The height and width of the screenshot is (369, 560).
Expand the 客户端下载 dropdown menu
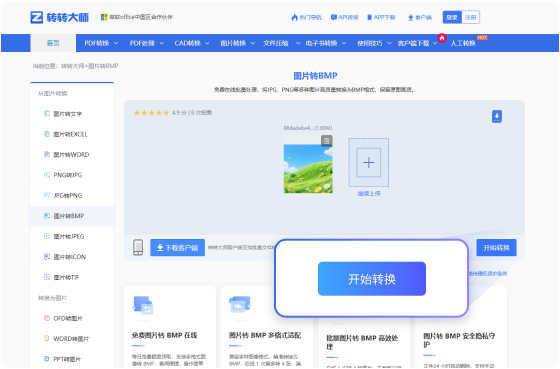[x=418, y=43]
